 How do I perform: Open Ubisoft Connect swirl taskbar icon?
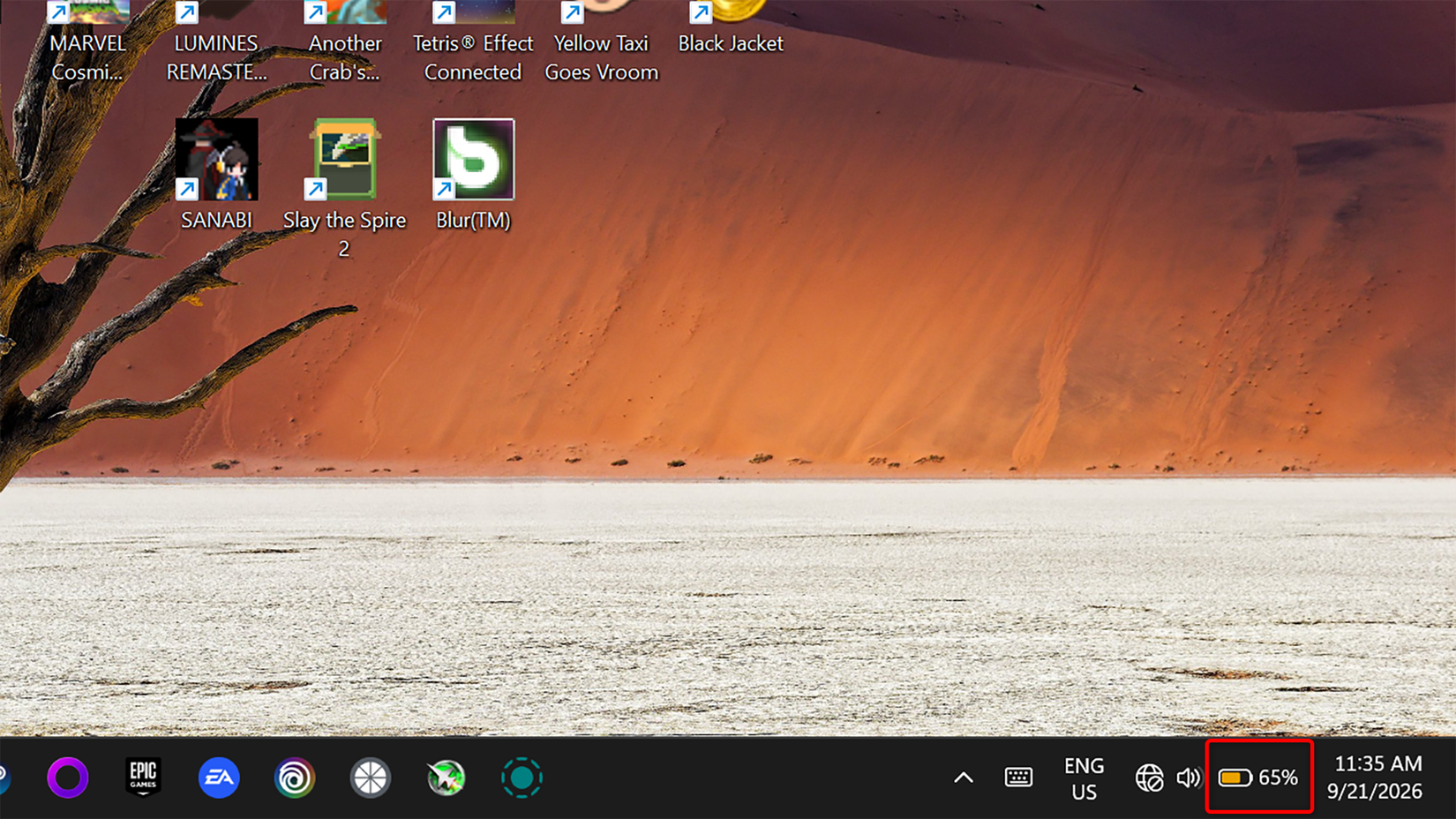click(x=295, y=778)
